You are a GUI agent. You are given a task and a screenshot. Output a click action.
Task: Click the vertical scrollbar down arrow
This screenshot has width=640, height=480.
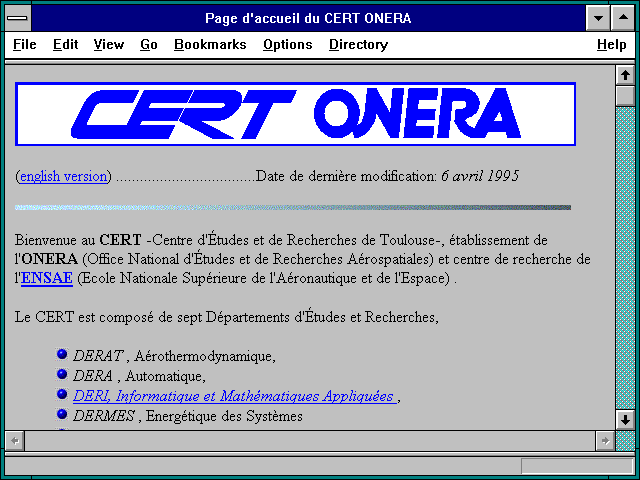point(625,420)
